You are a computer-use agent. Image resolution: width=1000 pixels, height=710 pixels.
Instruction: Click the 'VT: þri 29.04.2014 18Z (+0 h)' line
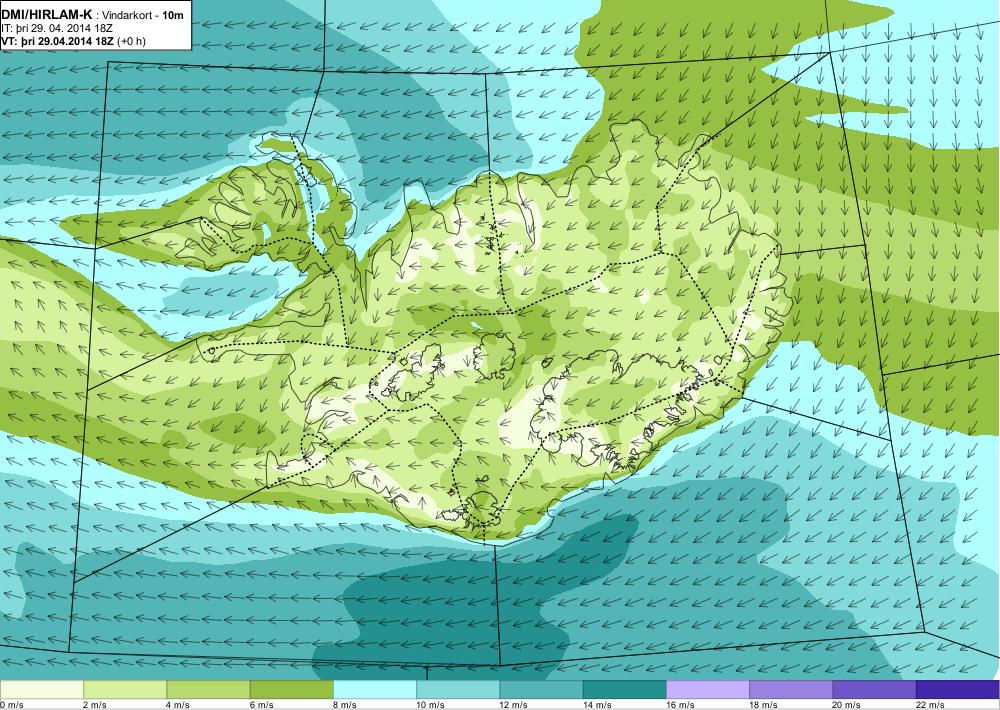73,41
